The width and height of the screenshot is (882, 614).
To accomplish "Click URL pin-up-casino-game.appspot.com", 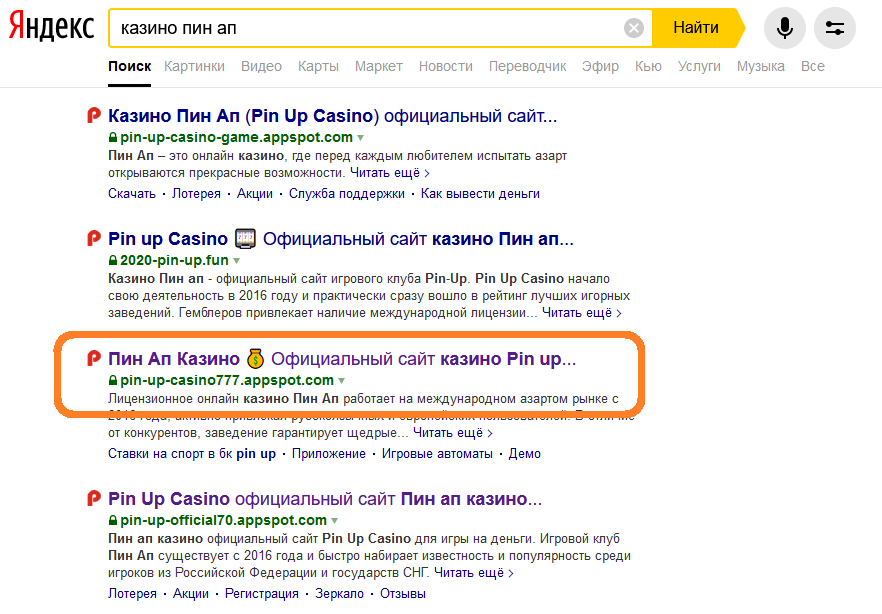I will click(x=236, y=137).
